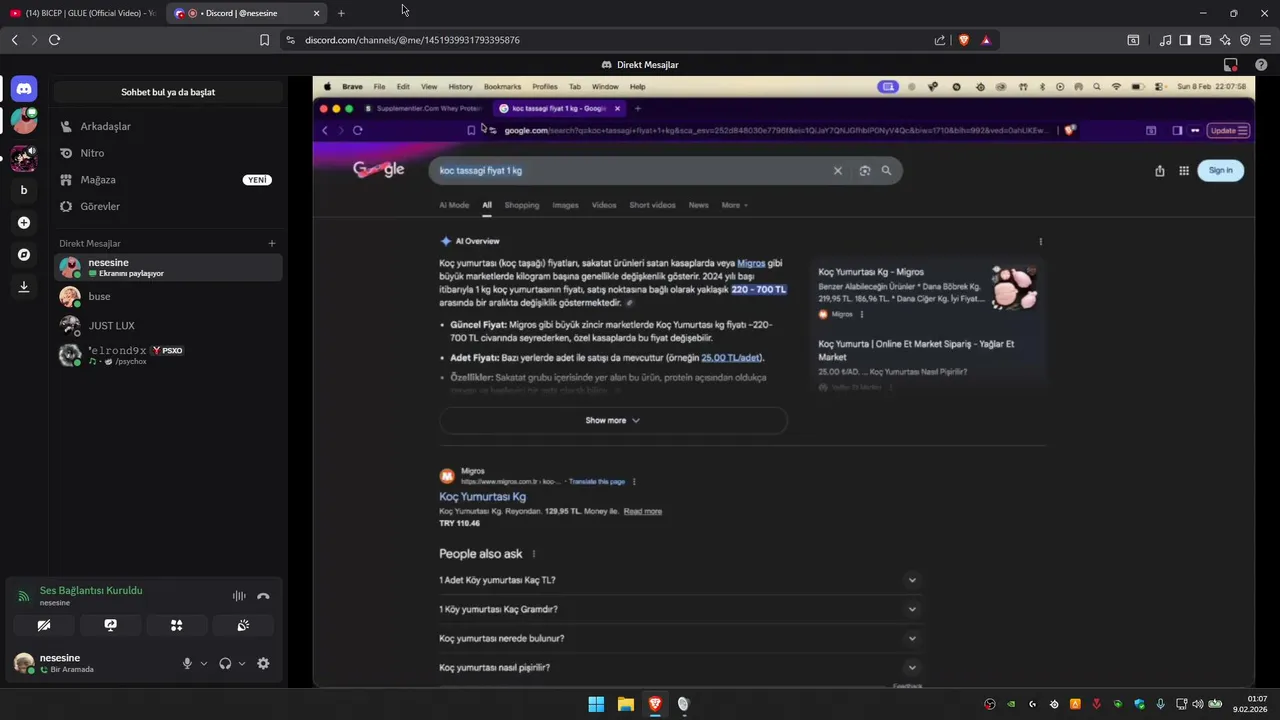Screen dimensions: 1280x720
Task: Open Discord help question mark icon
Action: [x=1261, y=65]
